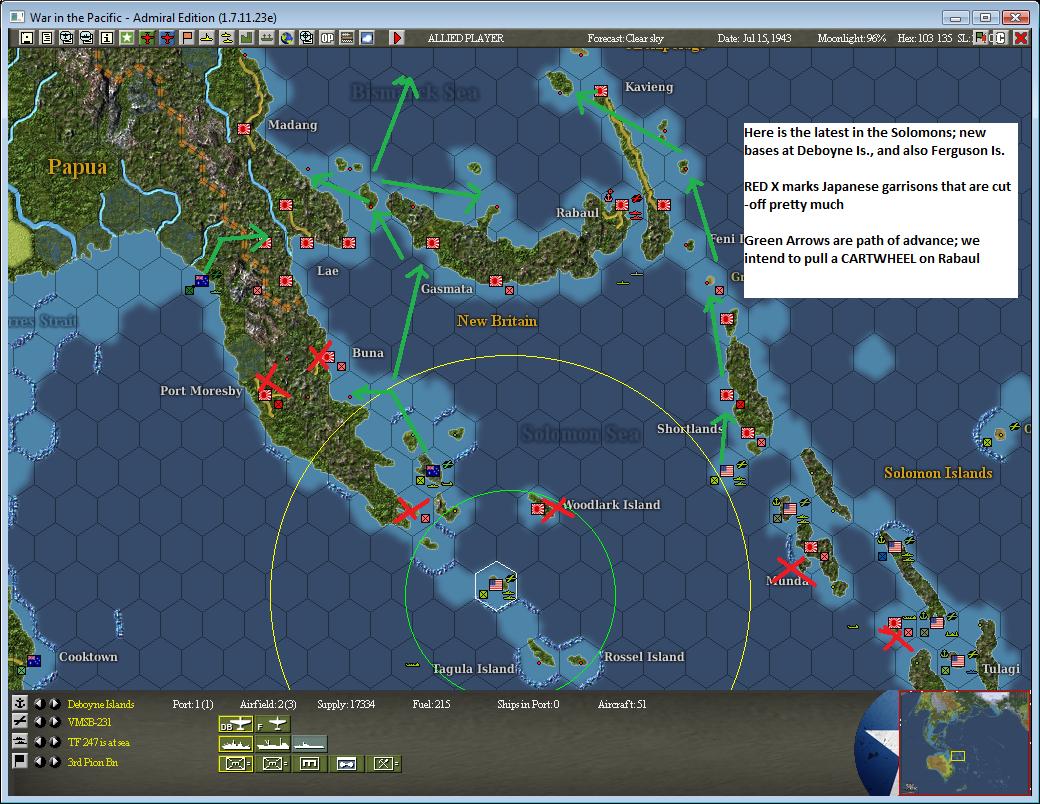Go to previous base using left arrow

(x=40, y=704)
